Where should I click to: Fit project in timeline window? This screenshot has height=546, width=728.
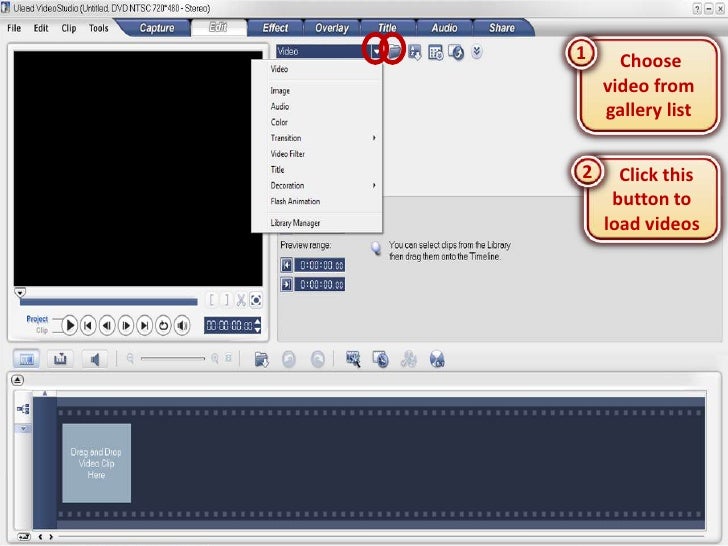228,358
